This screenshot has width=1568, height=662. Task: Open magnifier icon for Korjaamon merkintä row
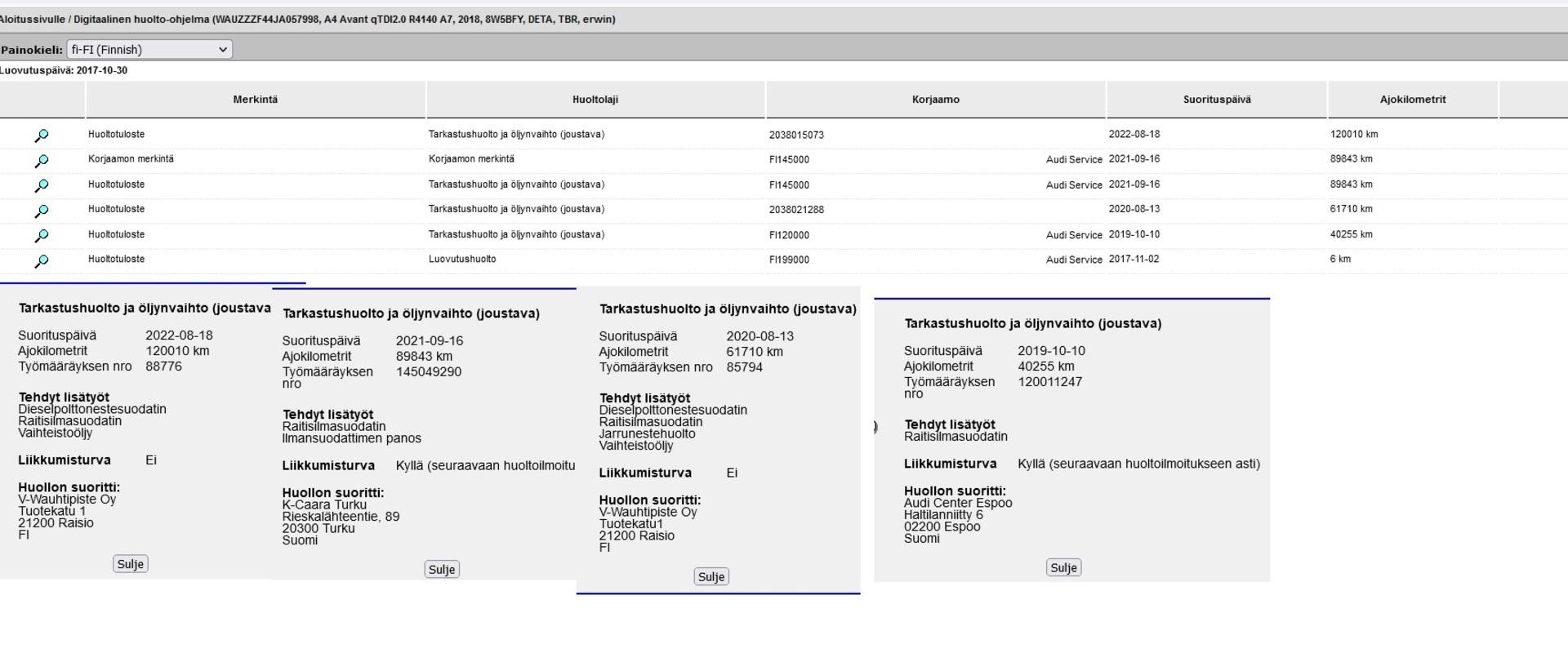coord(42,161)
